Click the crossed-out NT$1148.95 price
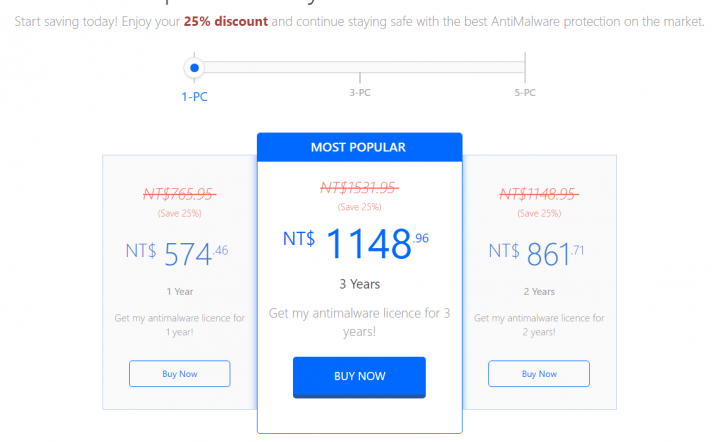720x442 pixels. (x=538, y=194)
